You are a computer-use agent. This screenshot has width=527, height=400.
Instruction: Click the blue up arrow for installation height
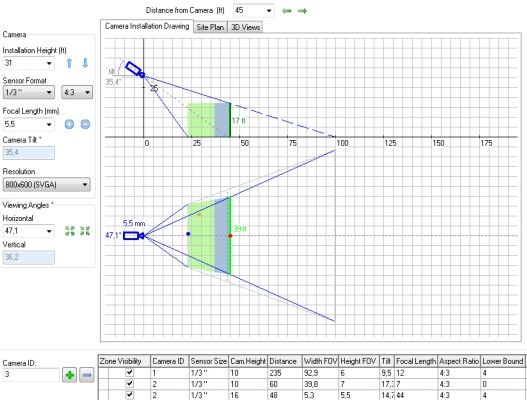pos(69,63)
